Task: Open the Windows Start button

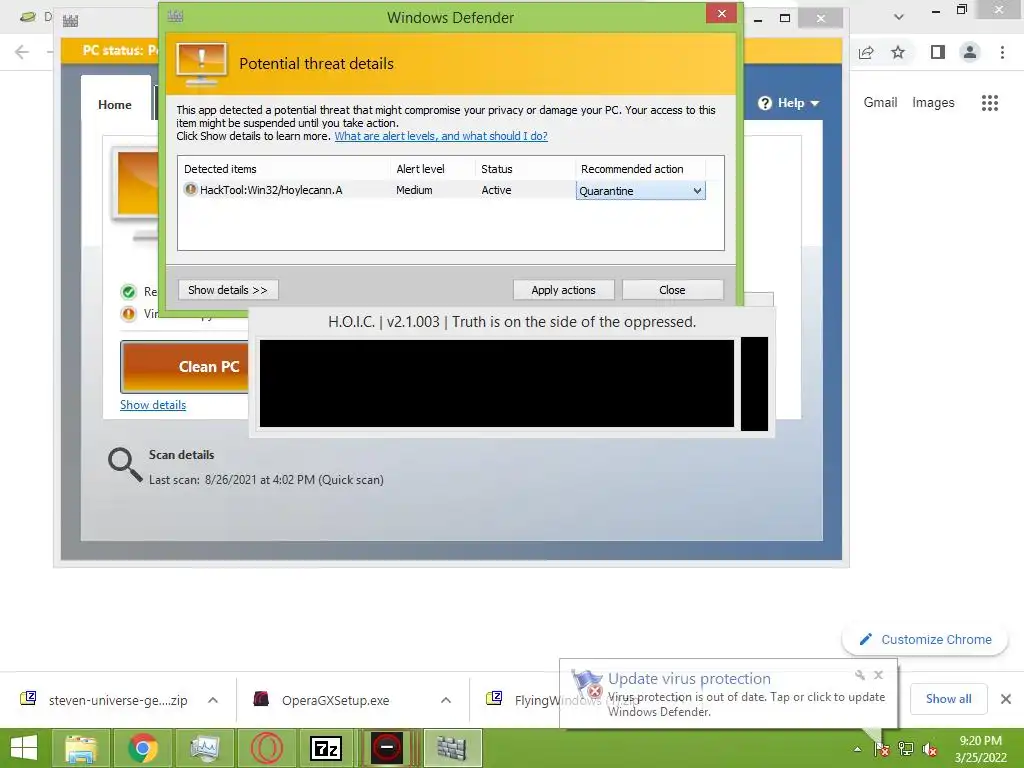Action: [x=24, y=748]
